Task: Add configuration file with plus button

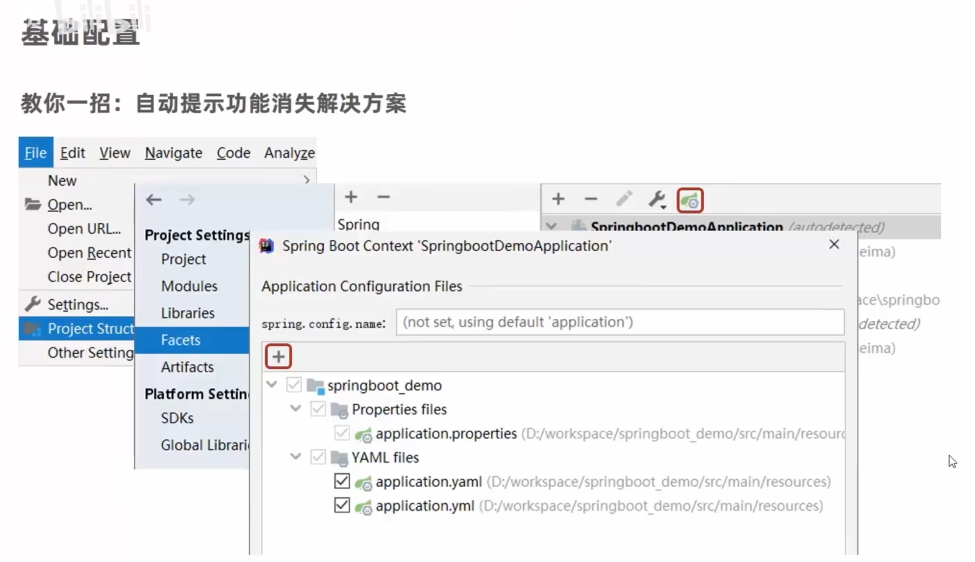Action: pyautogui.click(x=279, y=357)
